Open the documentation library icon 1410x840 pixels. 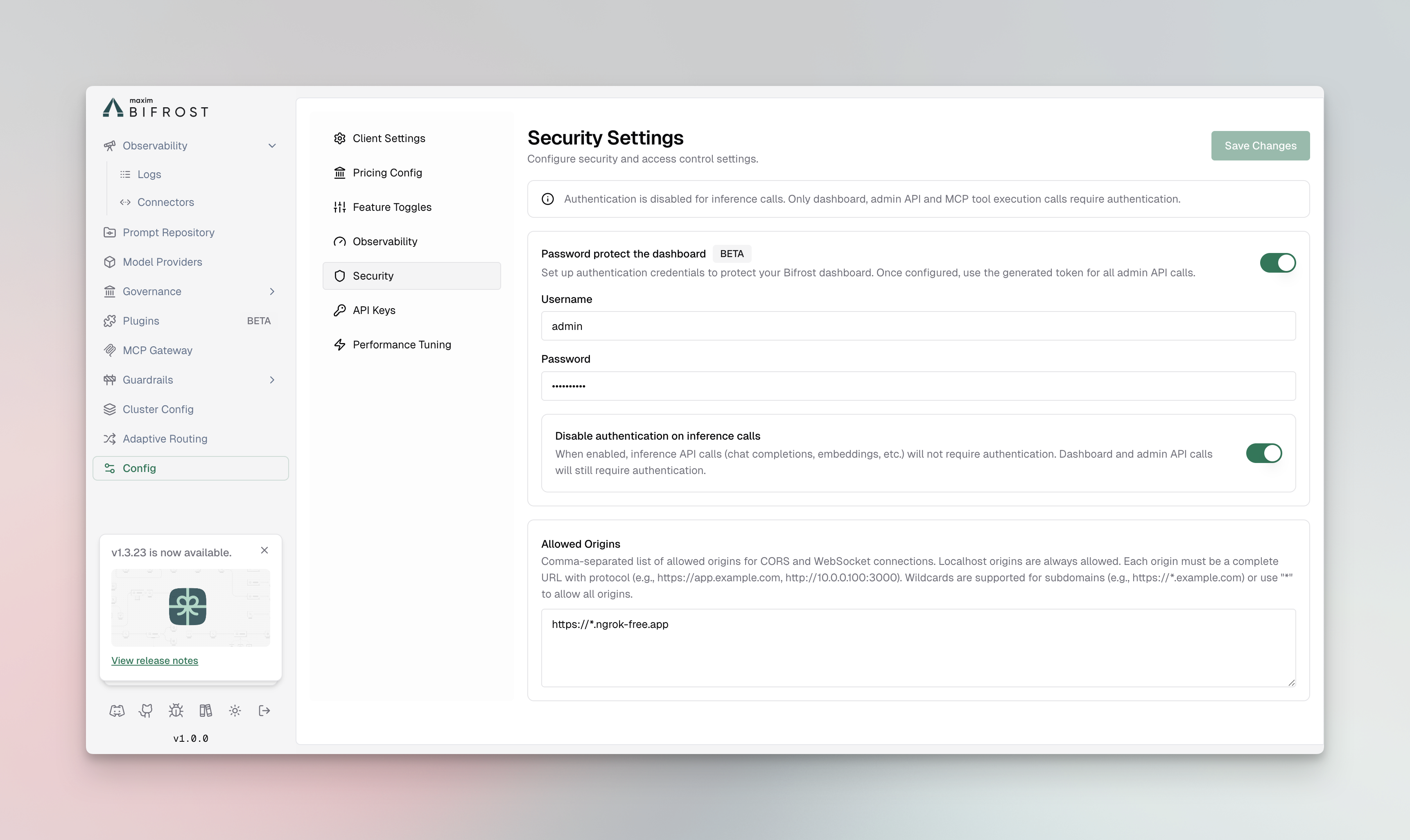[x=206, y=710]
